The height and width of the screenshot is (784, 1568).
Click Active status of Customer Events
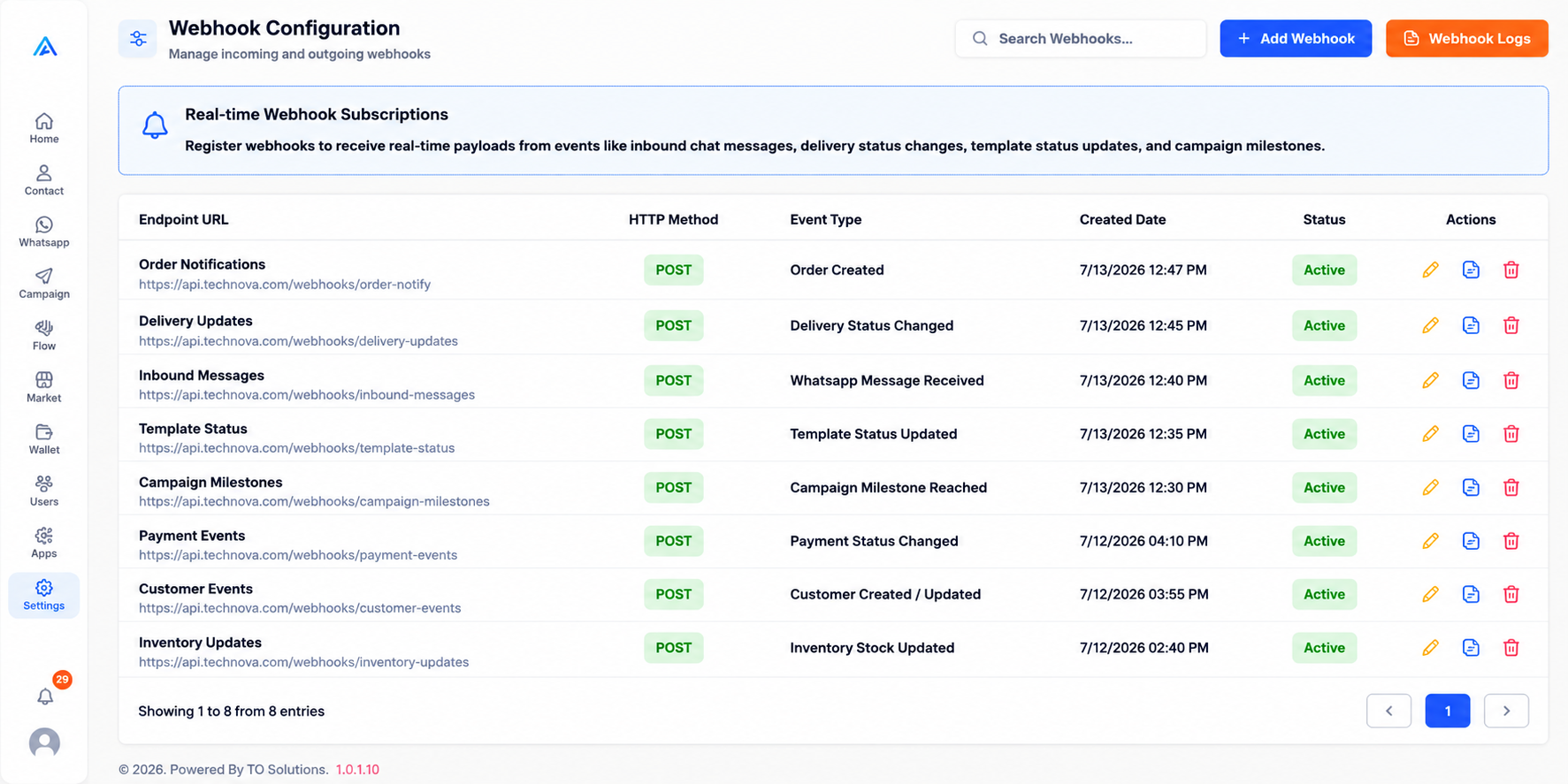point(1324,594)
